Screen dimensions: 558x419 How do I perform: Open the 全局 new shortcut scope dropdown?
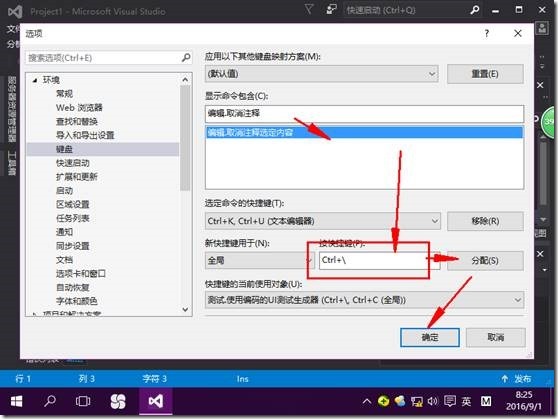(259, 260)
